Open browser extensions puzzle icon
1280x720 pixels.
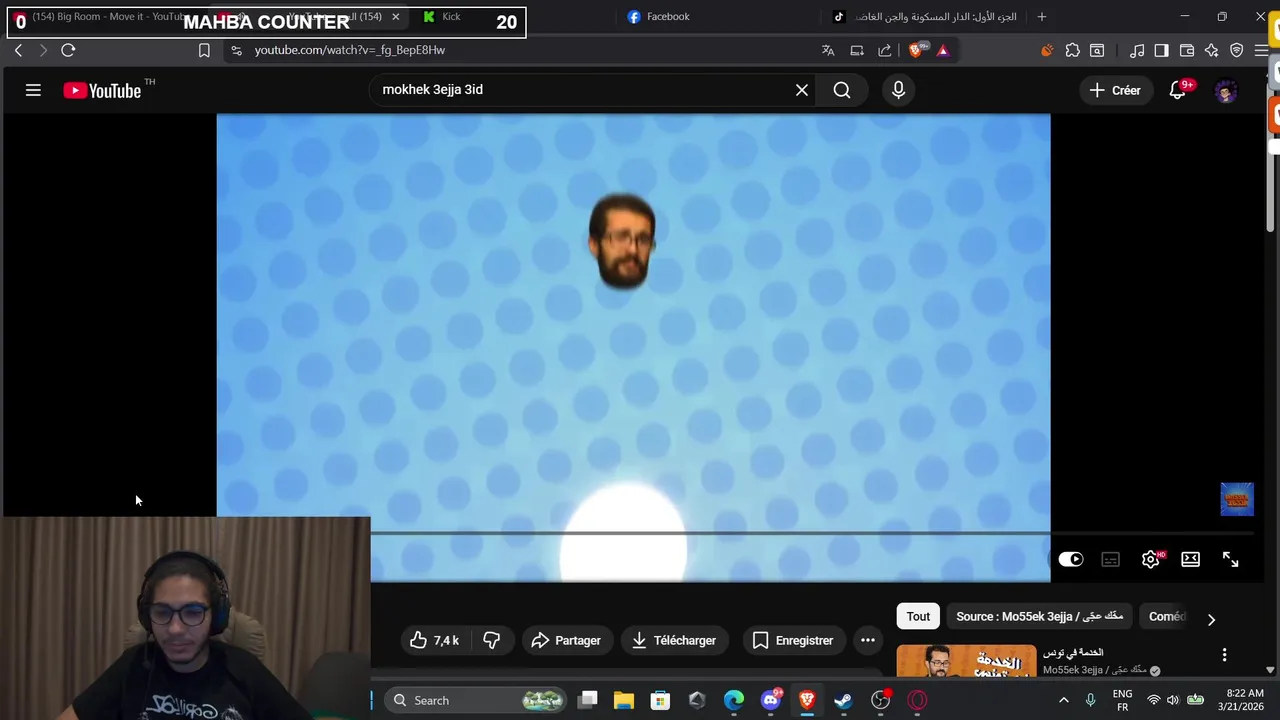1072,50
